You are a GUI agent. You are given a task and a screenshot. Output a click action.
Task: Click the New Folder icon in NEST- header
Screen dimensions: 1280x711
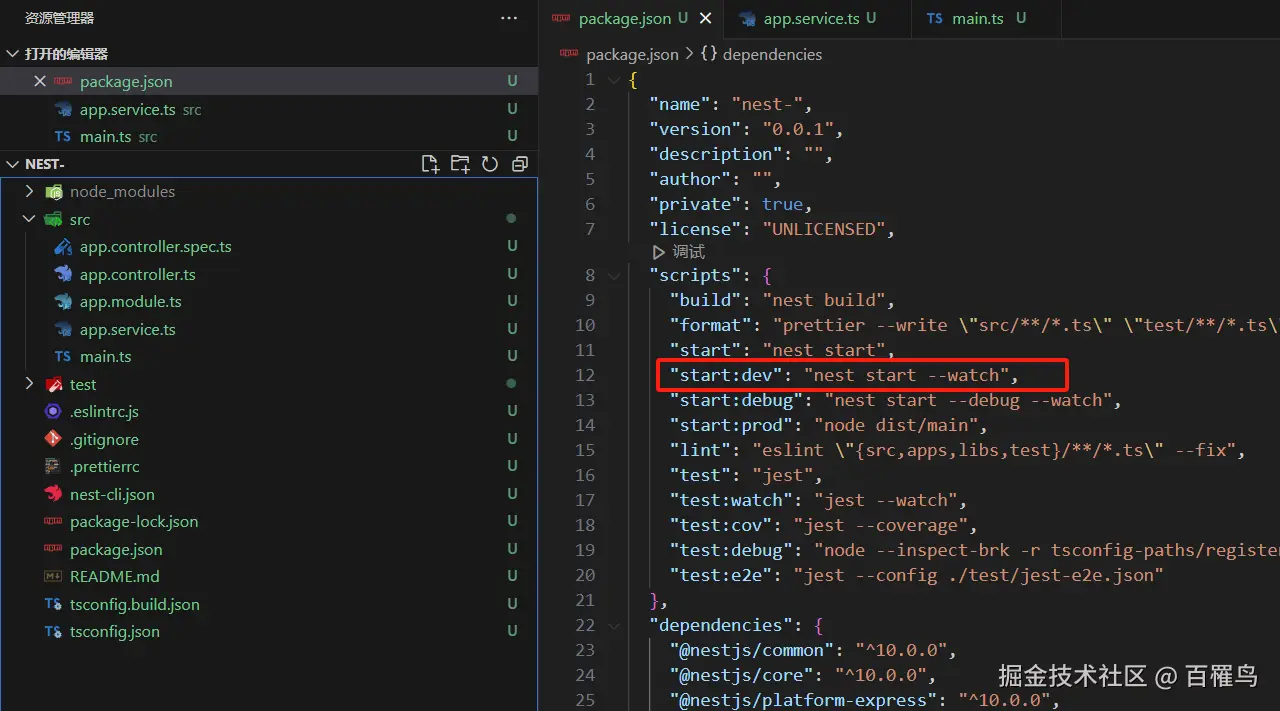pyautogui.click(x=460, y=164)
